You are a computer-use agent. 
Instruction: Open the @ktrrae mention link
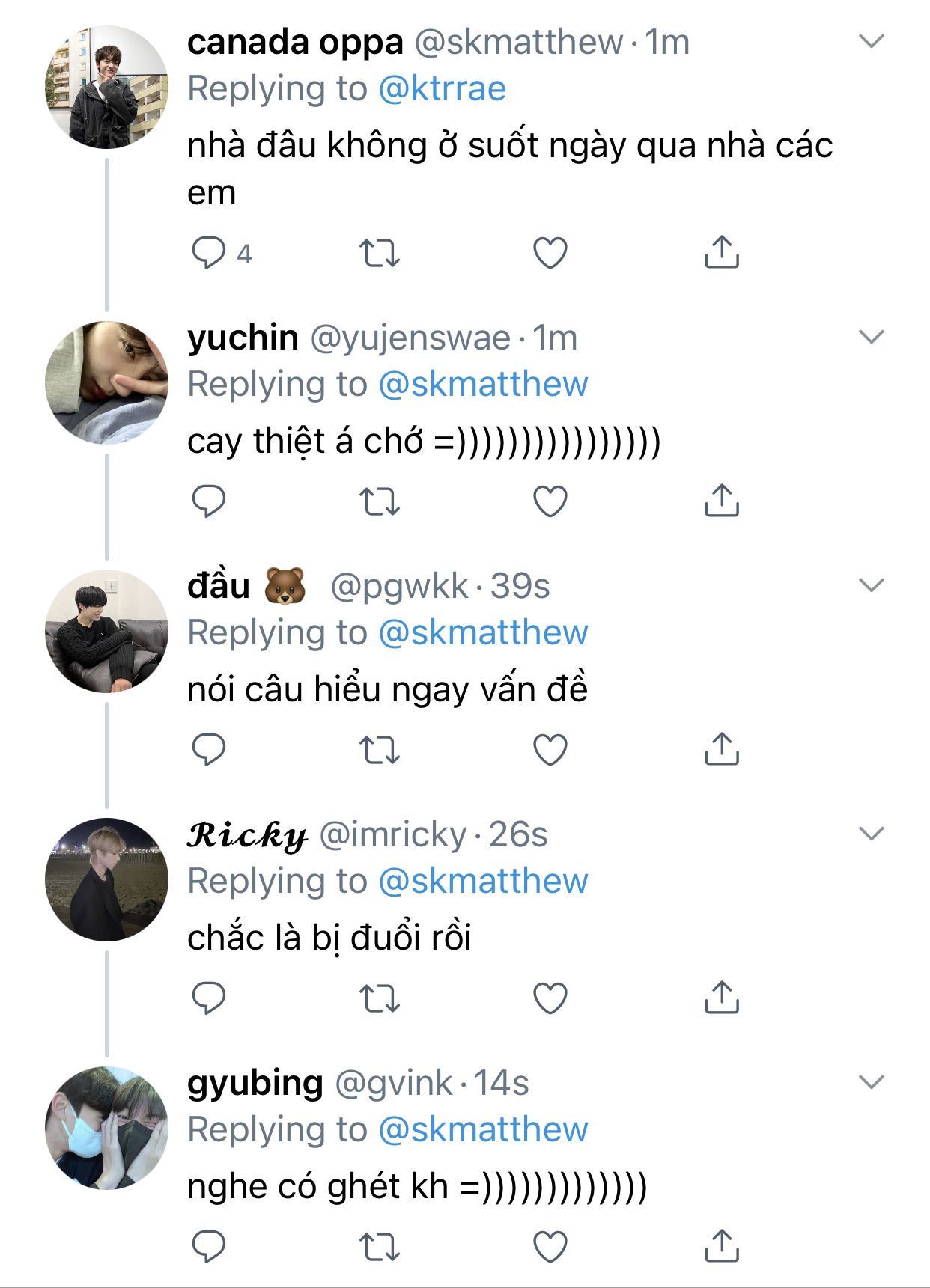[442, 89]
